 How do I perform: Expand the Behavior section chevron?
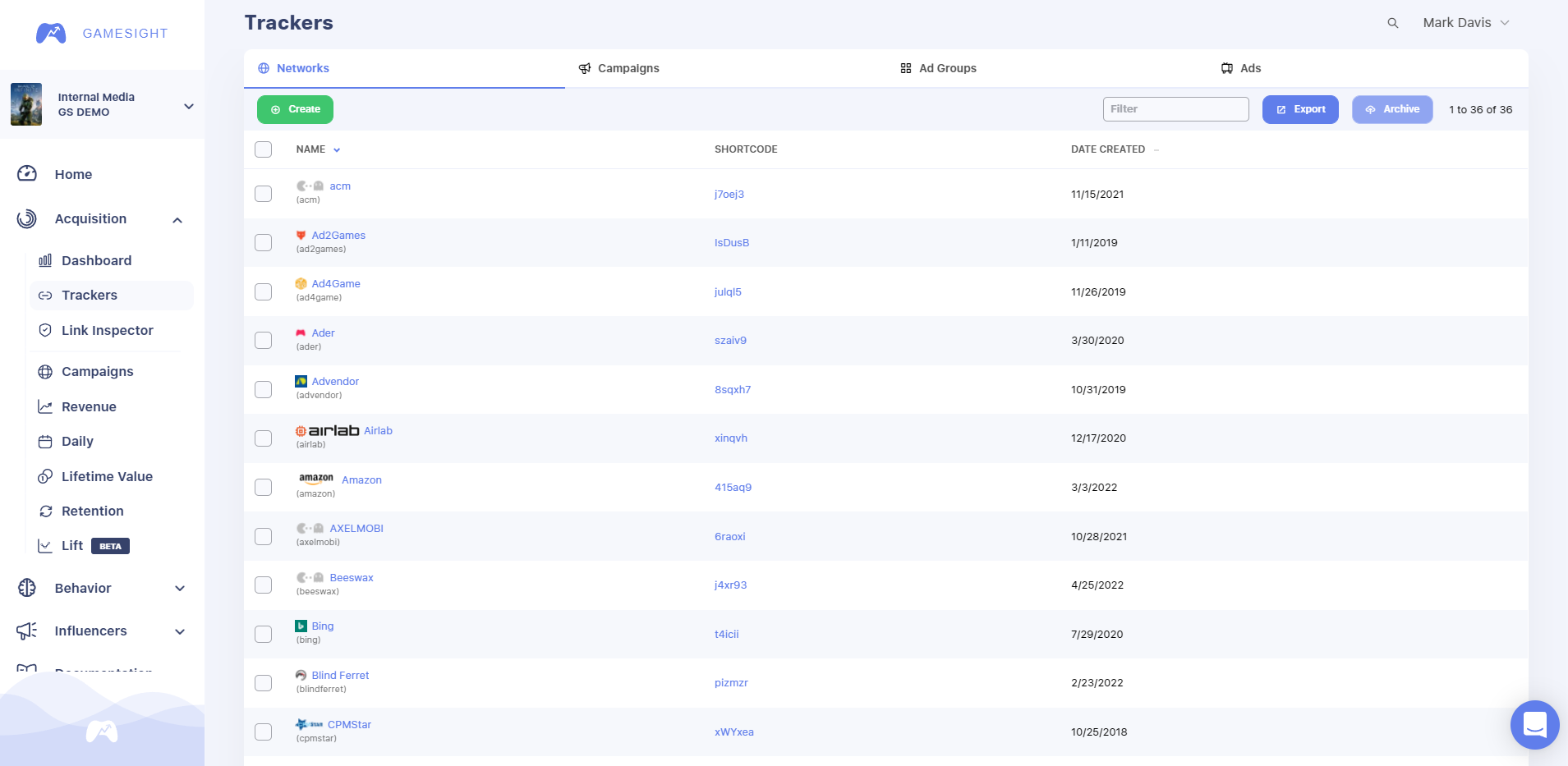(x=180, y=589)
